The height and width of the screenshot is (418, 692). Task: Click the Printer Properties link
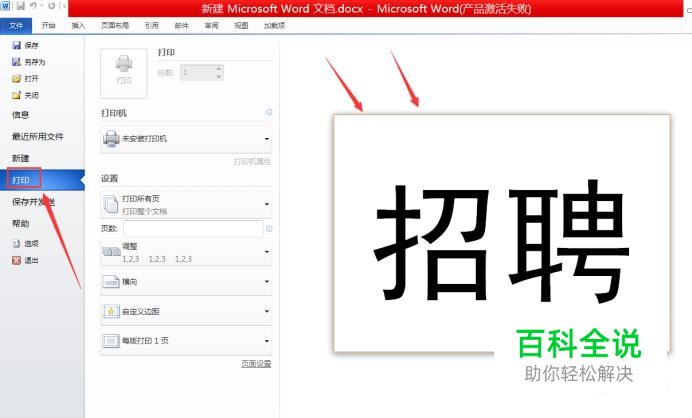coord(252,162)
